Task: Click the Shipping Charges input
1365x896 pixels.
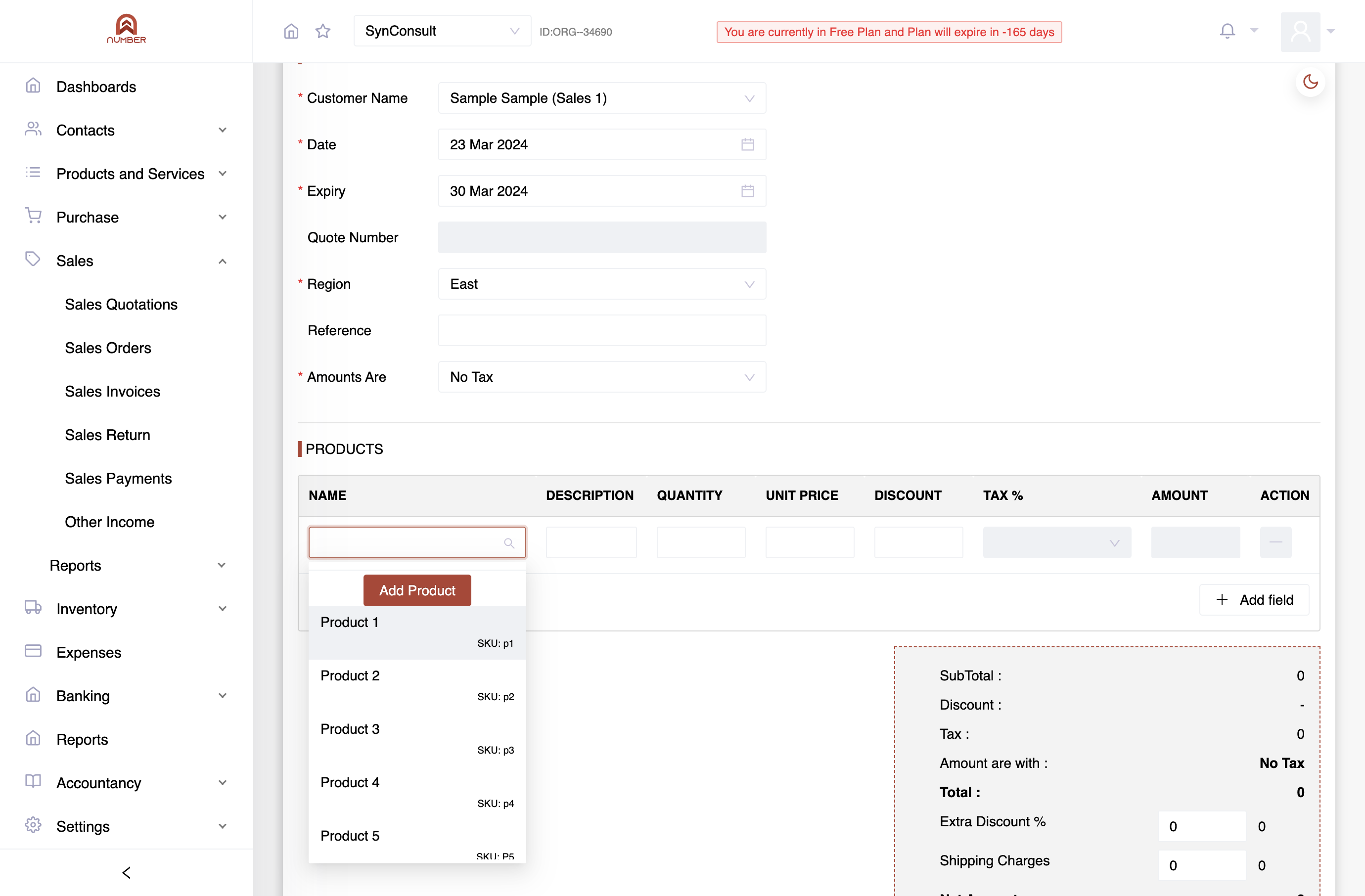Action: [1201, 865]
